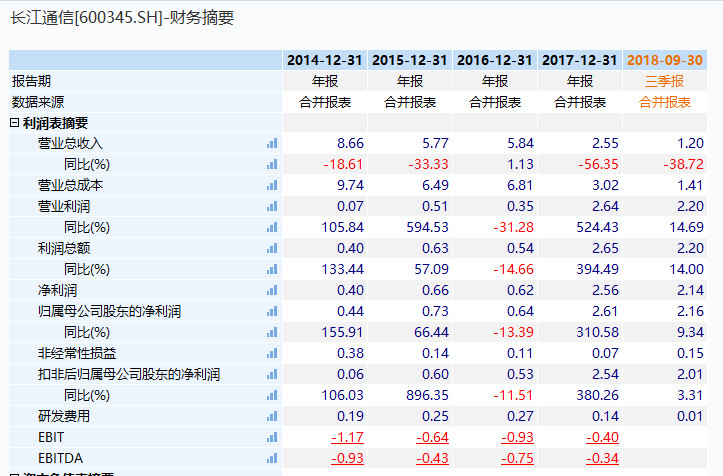The height and width of the screenshot is (476, 723).
Task: Select the 2015-12-31 column header
Action: pyautogui.click(x=409, y=60)
